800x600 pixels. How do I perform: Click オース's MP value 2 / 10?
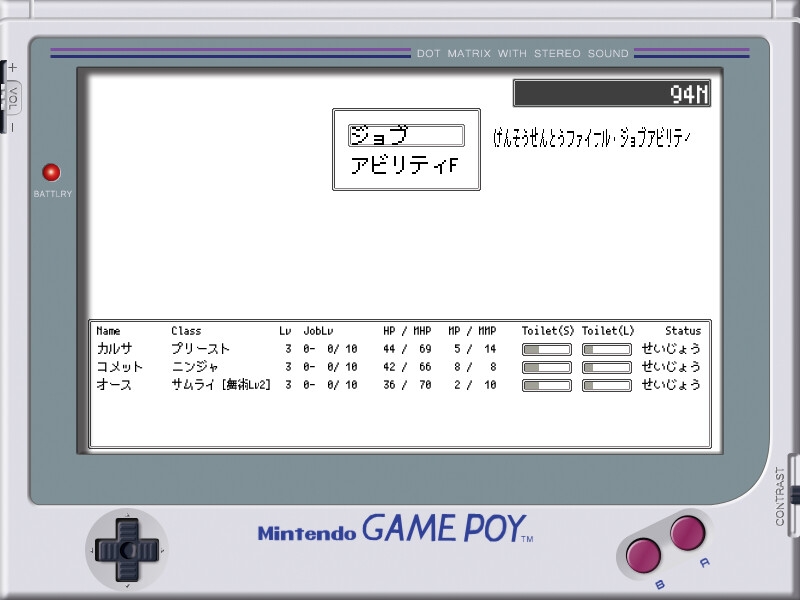pos(475,385)
